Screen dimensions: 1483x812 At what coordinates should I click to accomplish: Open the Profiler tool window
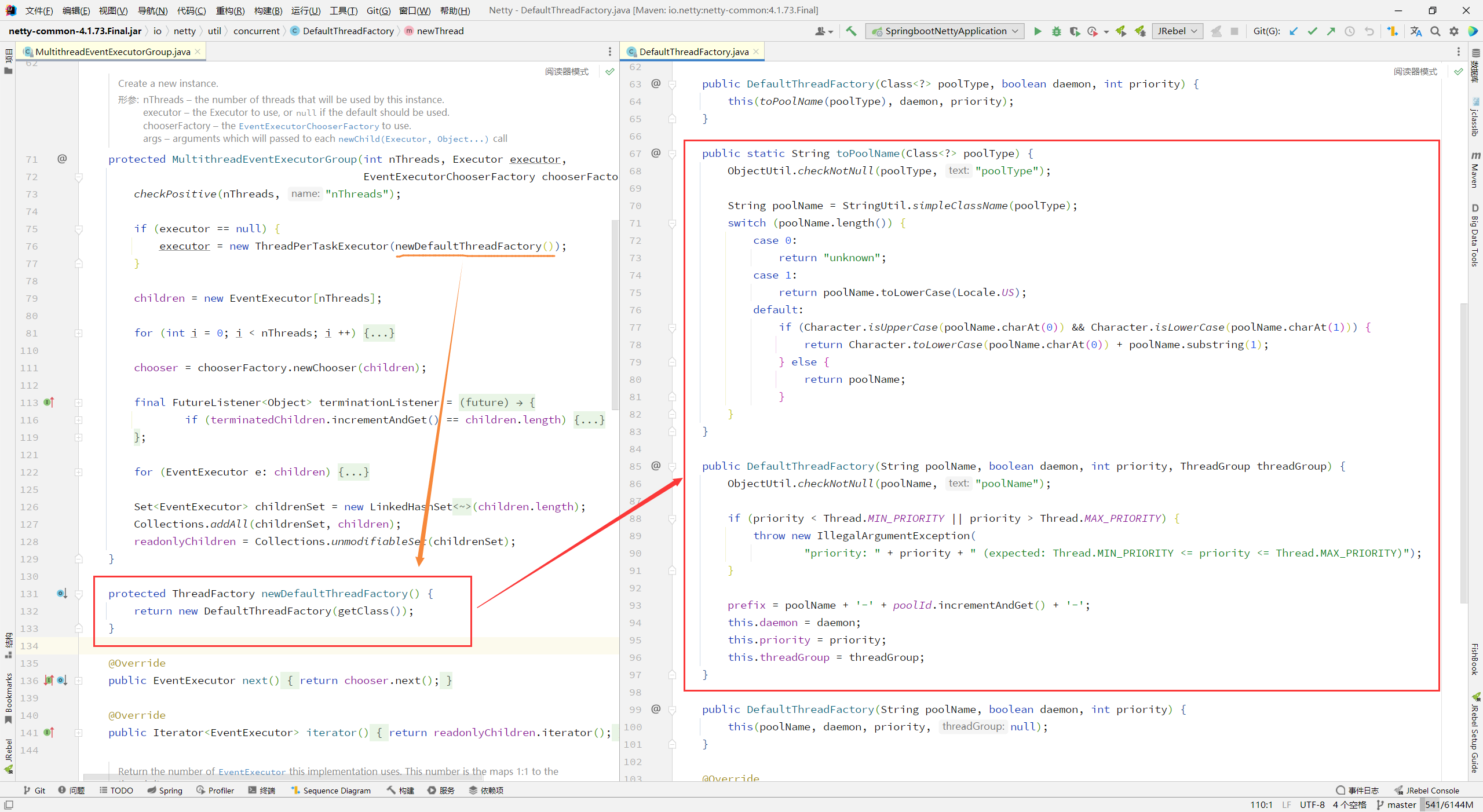click(x=215, y=791)
